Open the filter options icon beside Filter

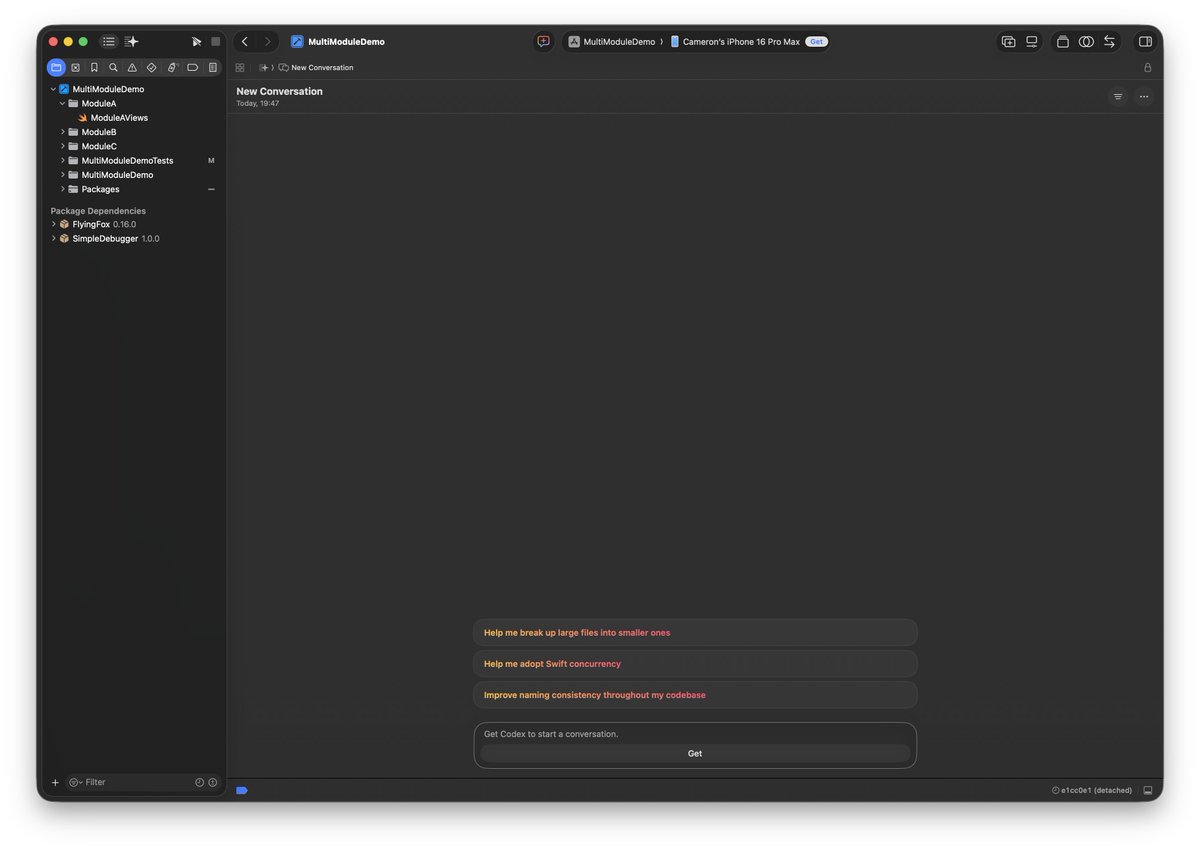(x=75, y=782)
